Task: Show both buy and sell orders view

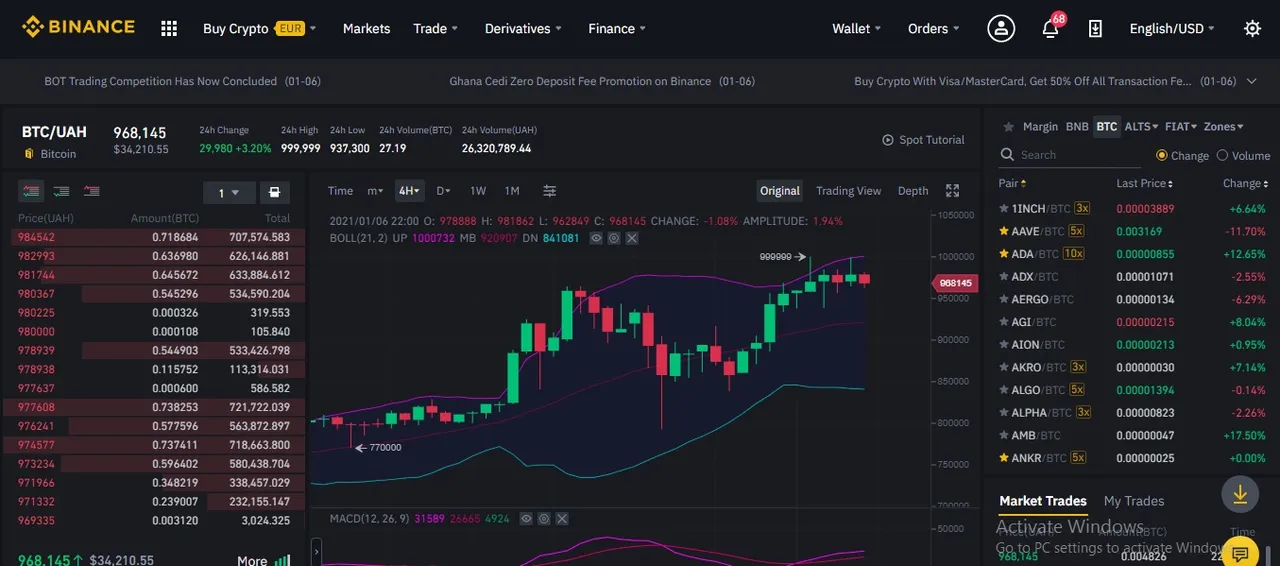Action: [x=31, y=191]
